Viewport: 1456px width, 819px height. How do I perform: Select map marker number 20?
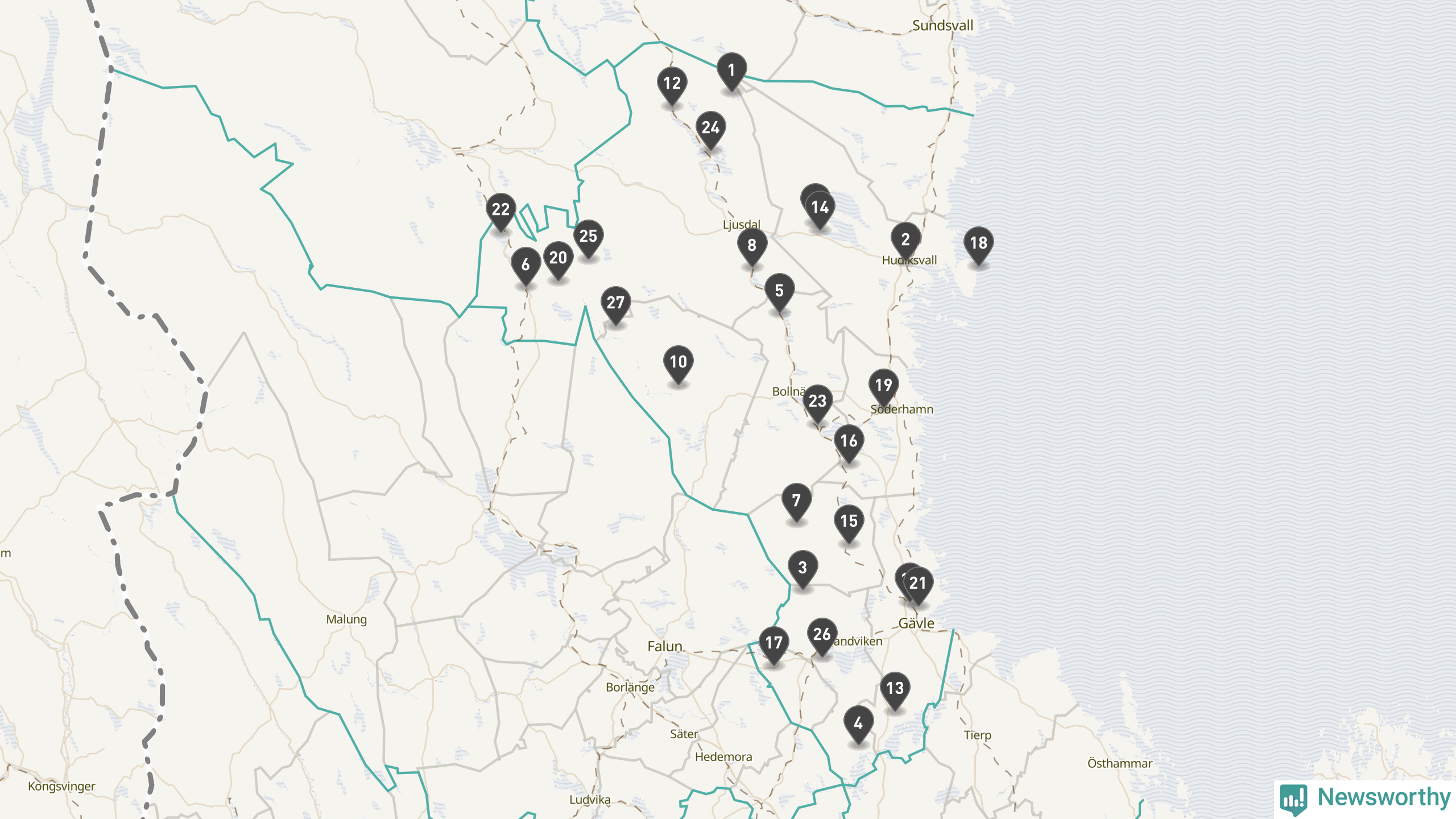558,258
